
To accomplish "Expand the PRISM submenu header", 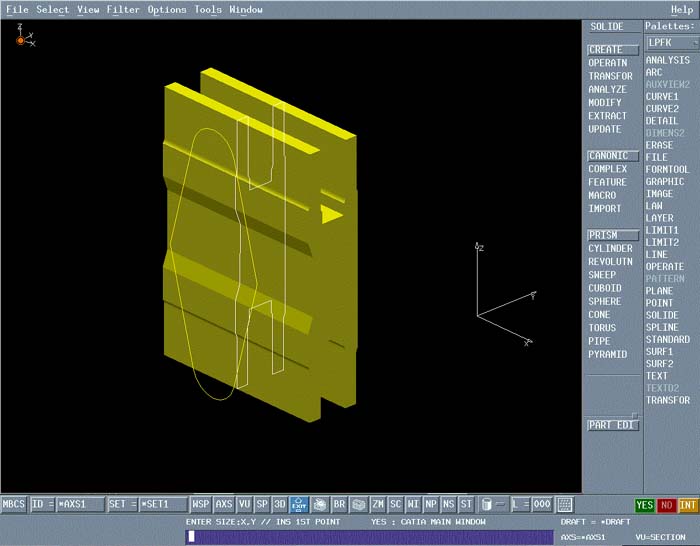I will click(606, 235).
